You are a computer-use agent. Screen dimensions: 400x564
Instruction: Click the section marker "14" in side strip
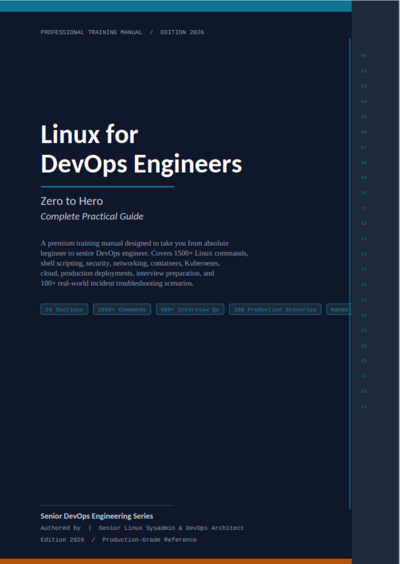point(364,254)
